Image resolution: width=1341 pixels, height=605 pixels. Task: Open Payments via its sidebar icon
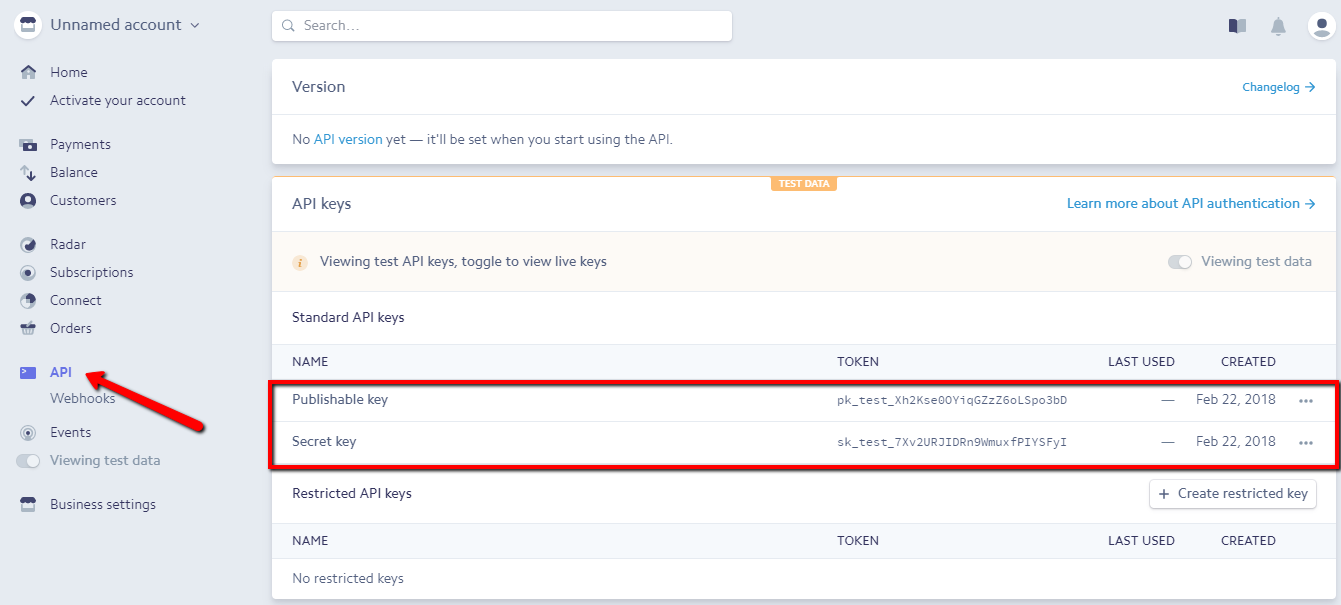28,145
